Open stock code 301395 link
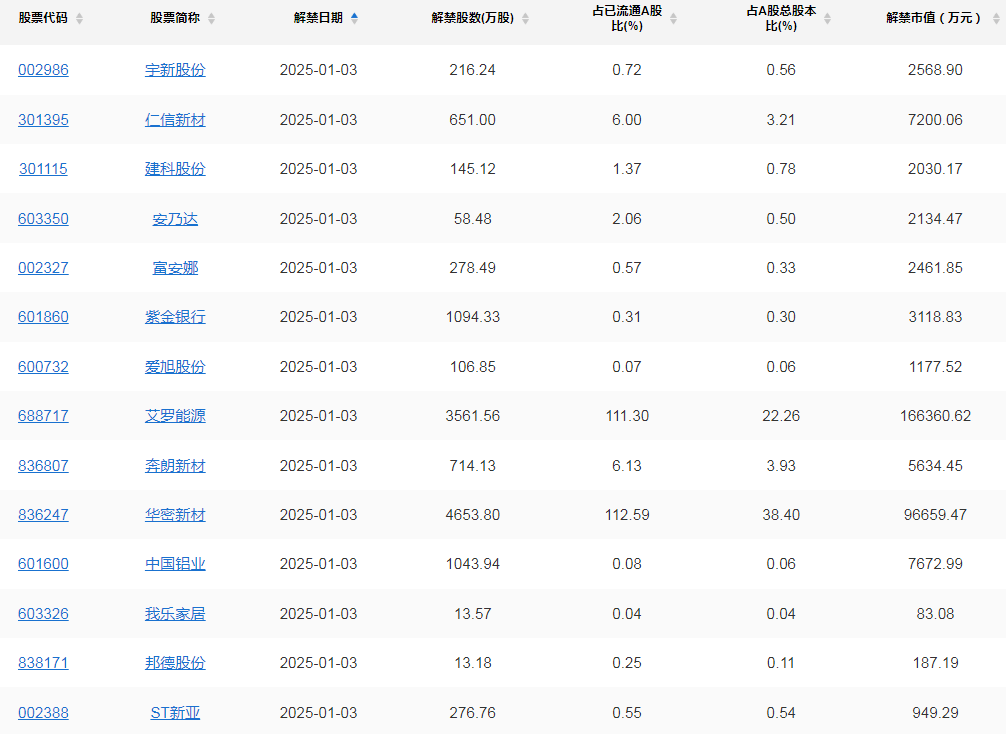Screen dimensions: 1006x734 point(43,120)
